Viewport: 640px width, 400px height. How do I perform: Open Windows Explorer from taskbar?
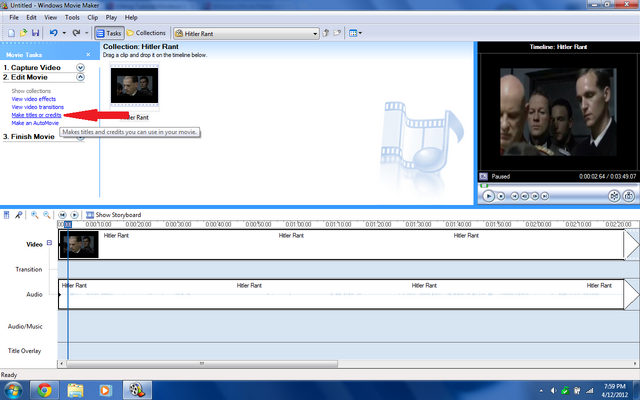point(75,390)
